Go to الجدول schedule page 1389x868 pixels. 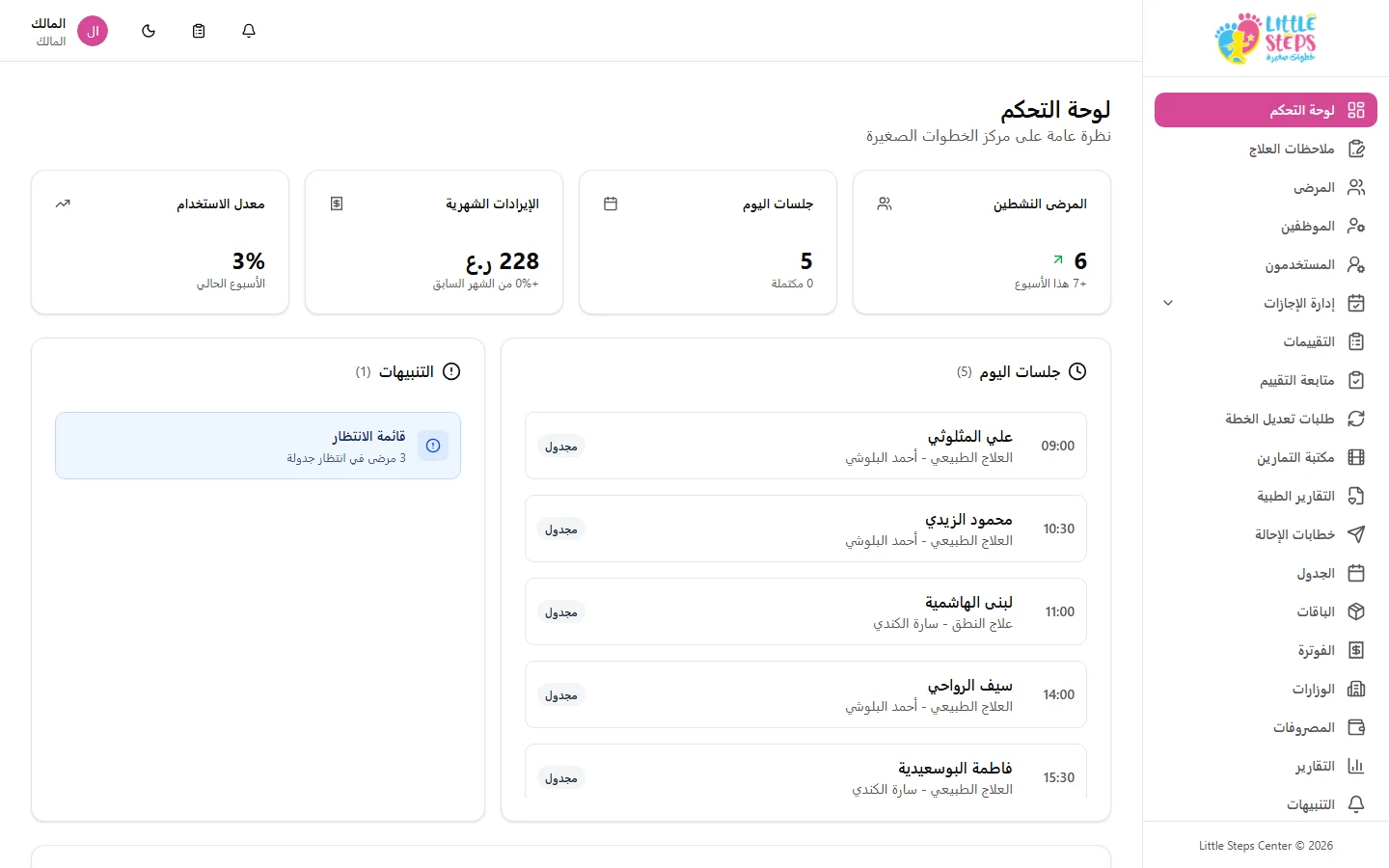pos(1266,573)
